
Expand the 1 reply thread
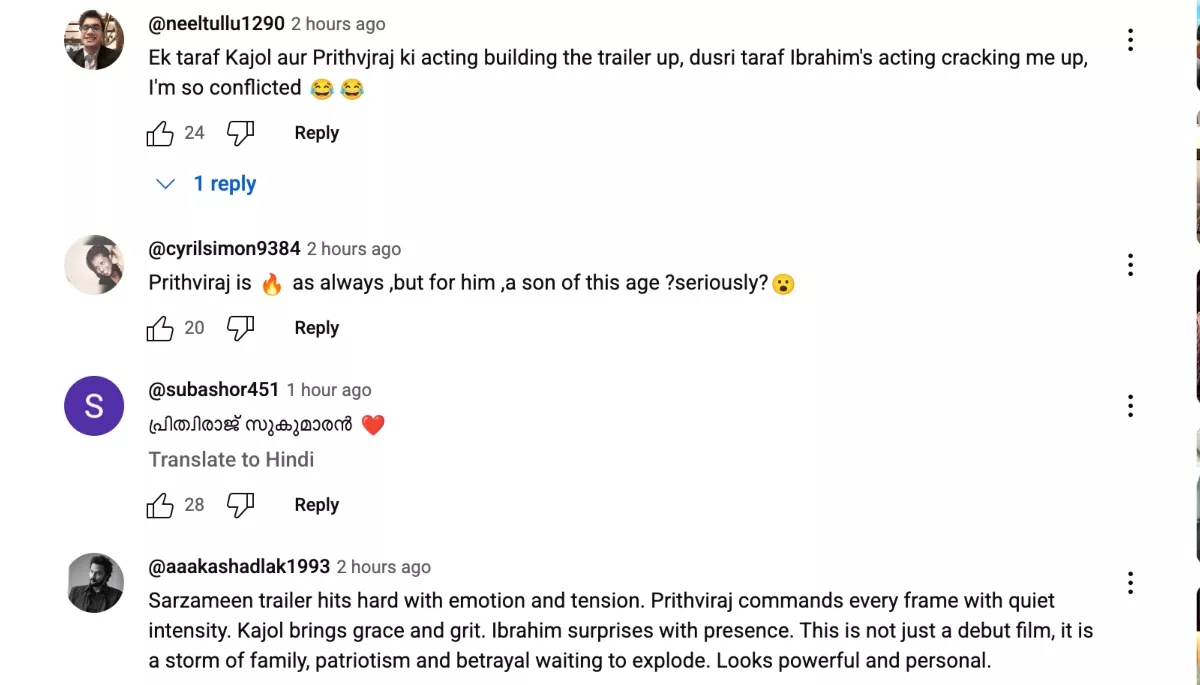[208, 184]
